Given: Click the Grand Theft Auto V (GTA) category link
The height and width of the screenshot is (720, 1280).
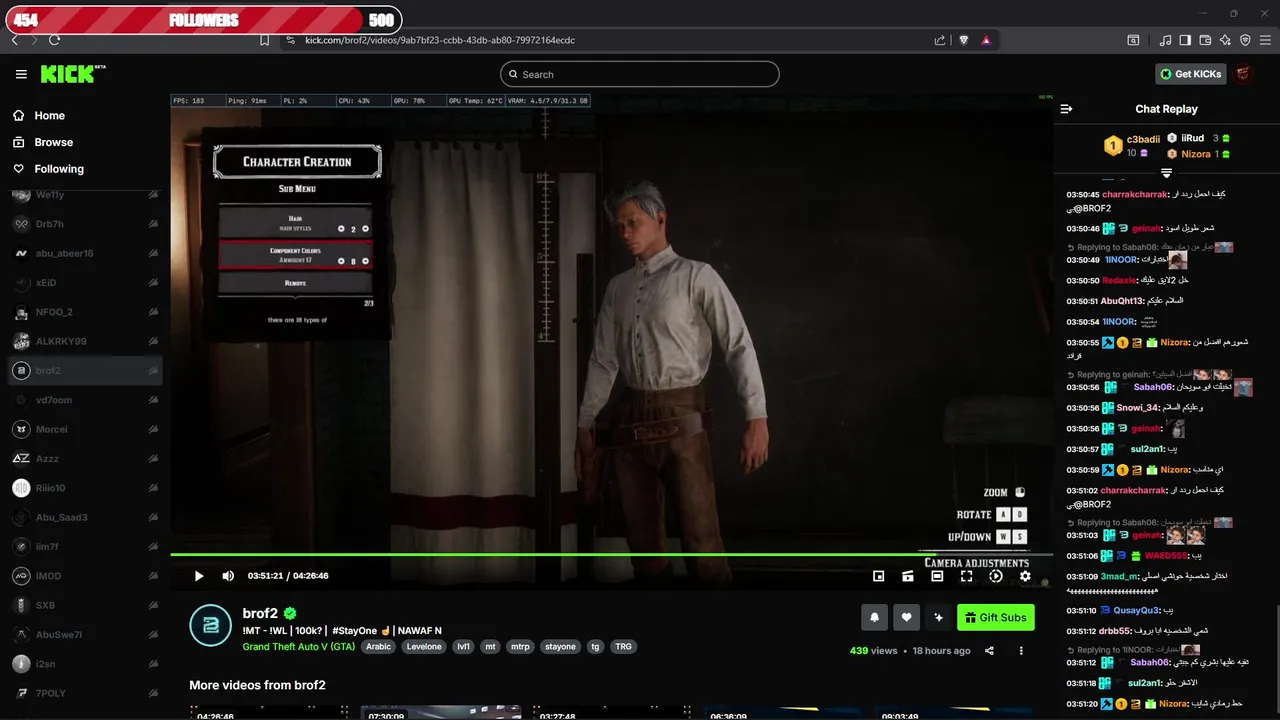Looking at the screenshot, I should [299, 647].
